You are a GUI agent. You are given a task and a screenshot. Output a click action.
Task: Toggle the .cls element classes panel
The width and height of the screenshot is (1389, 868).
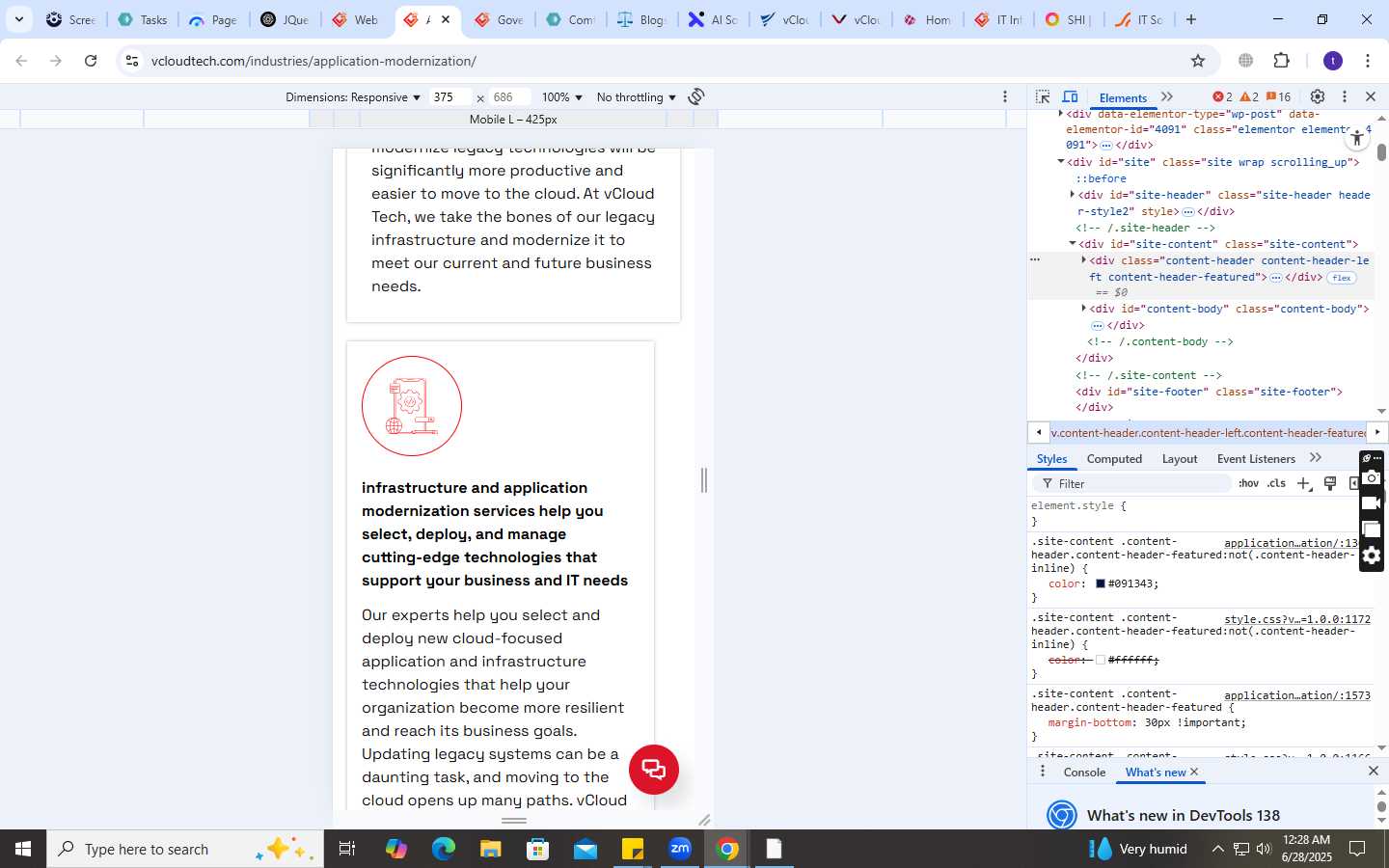pyautogui.click(x=1276, y=483)
